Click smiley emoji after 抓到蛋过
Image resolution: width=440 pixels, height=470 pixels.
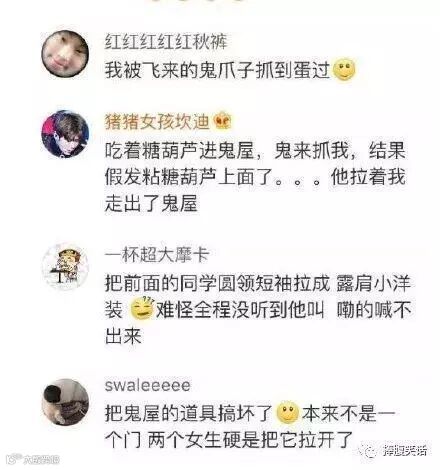[x=344, y=70]
